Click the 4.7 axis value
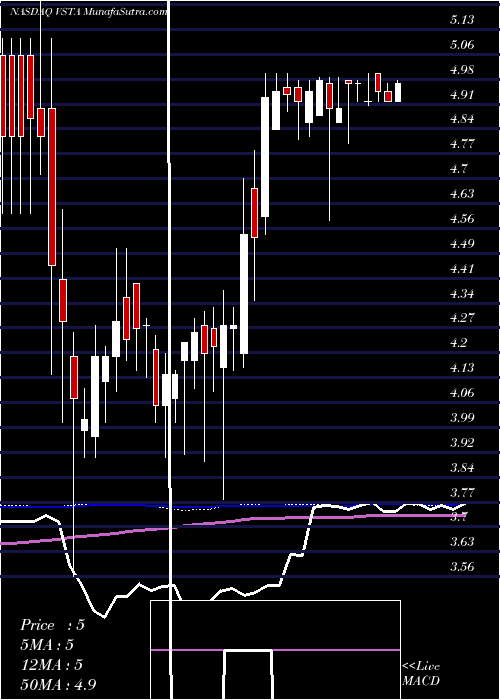 (x=458, y=169)
